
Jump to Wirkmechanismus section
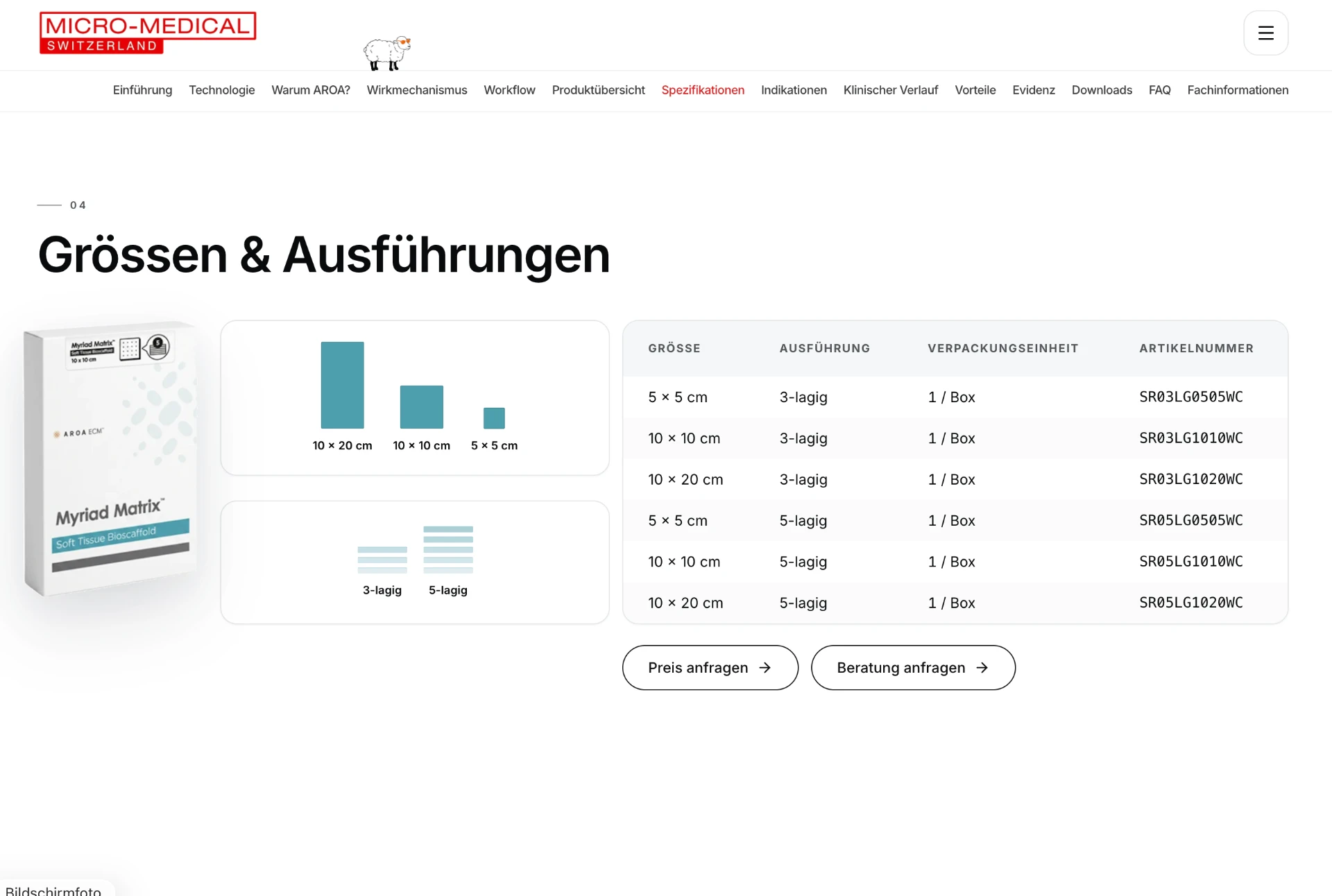tap(417, 90)
